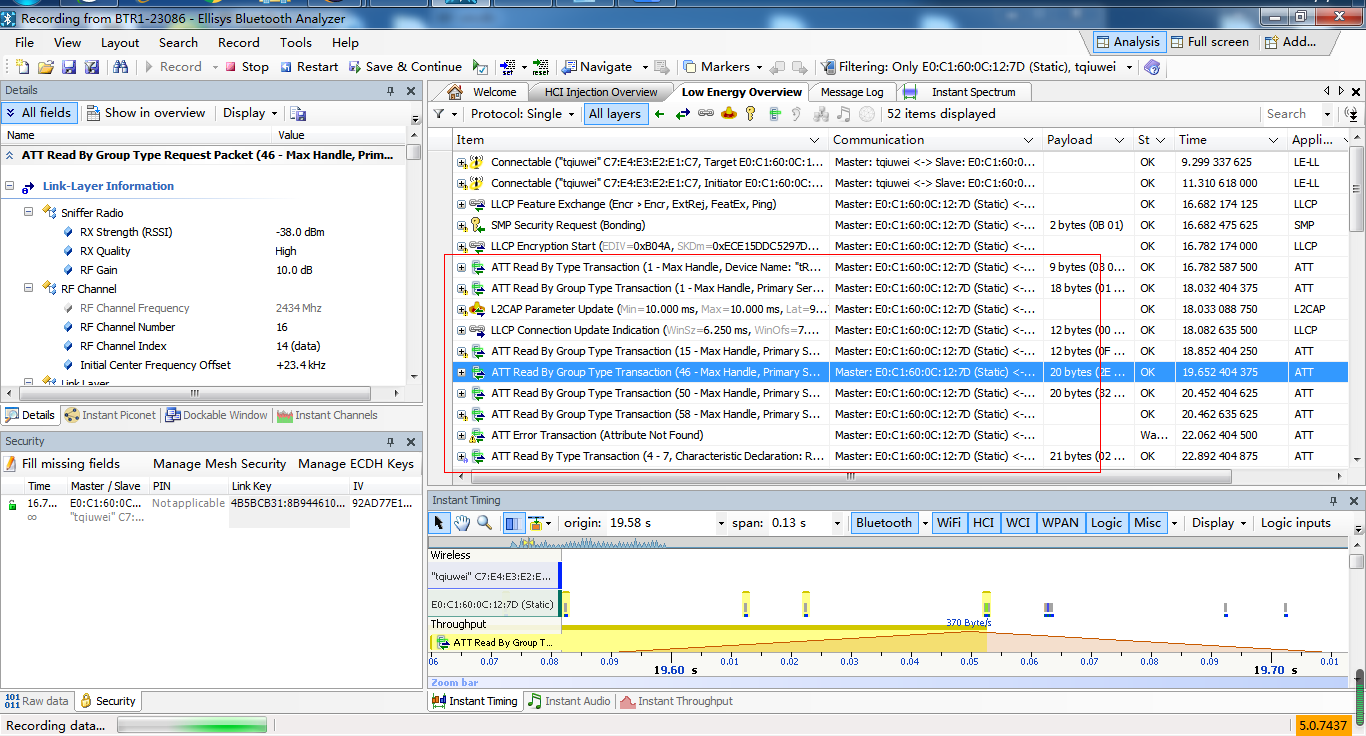Viewport: 1366px width, 736px height.
Task: Toggle the Bluetooth timing filter
Action: (884, 523)
